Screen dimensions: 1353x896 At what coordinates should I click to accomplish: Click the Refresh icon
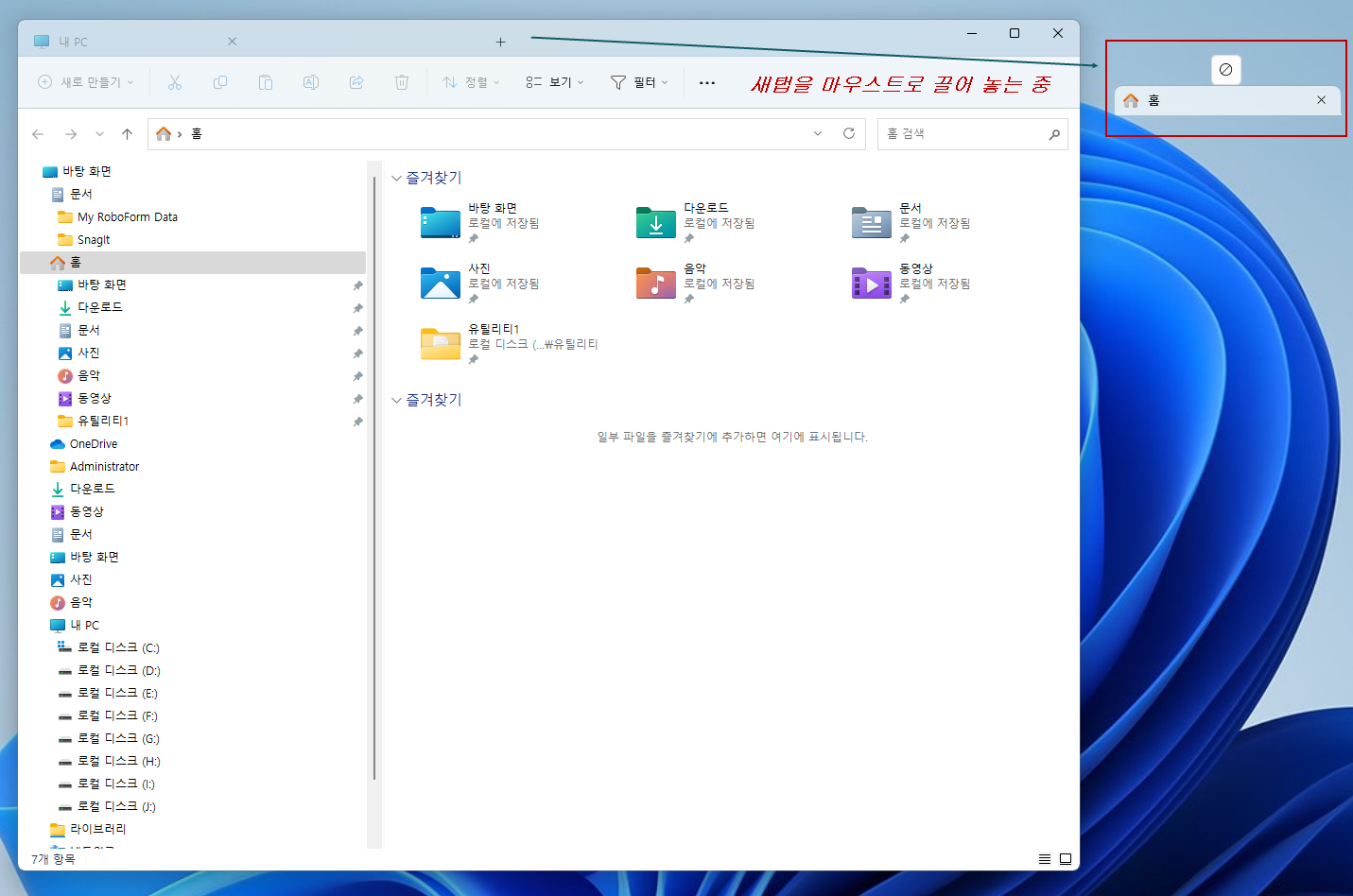point(849,133)
